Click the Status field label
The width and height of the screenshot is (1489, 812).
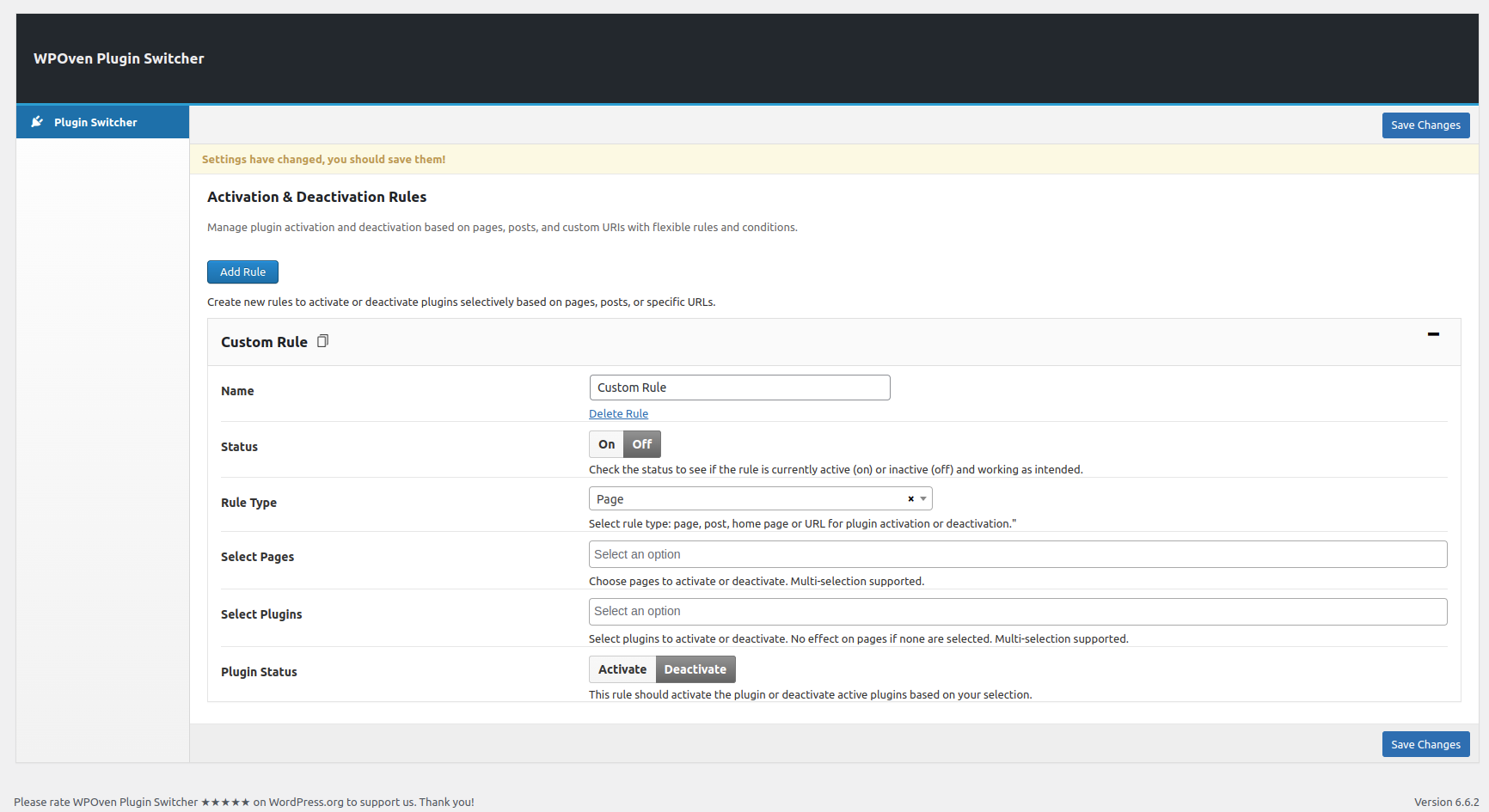(239, 447)
